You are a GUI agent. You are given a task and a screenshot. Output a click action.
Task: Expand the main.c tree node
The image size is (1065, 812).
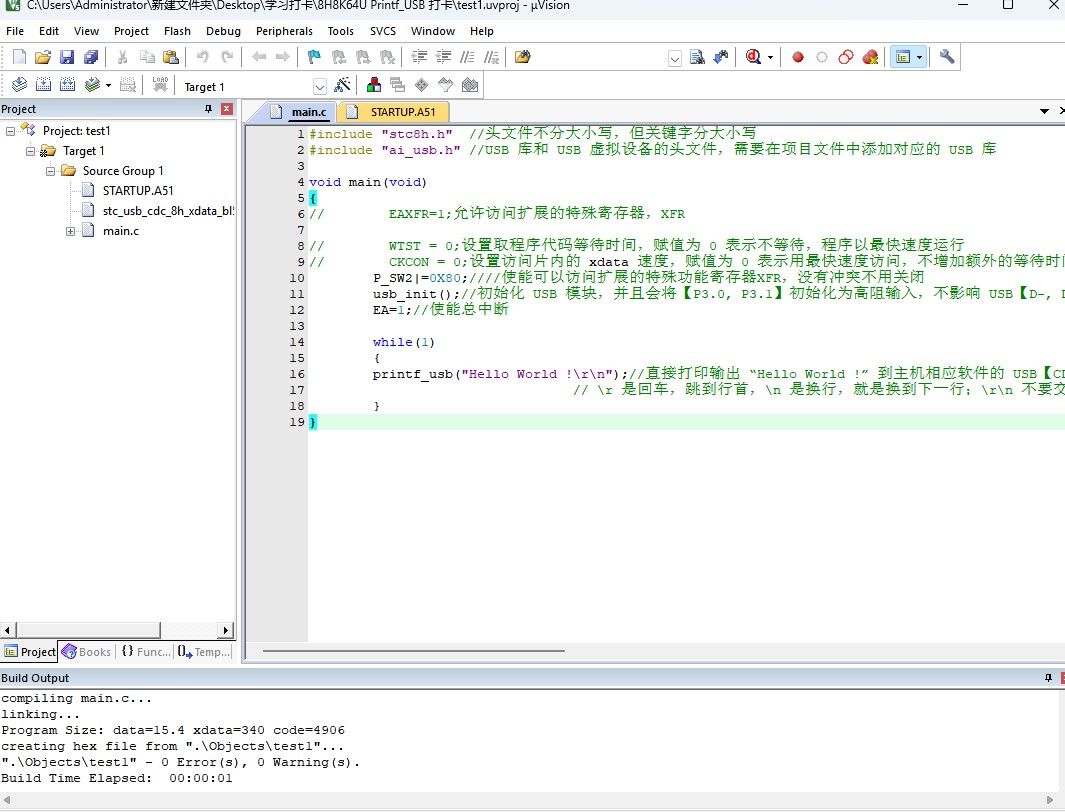pos(71,232)
